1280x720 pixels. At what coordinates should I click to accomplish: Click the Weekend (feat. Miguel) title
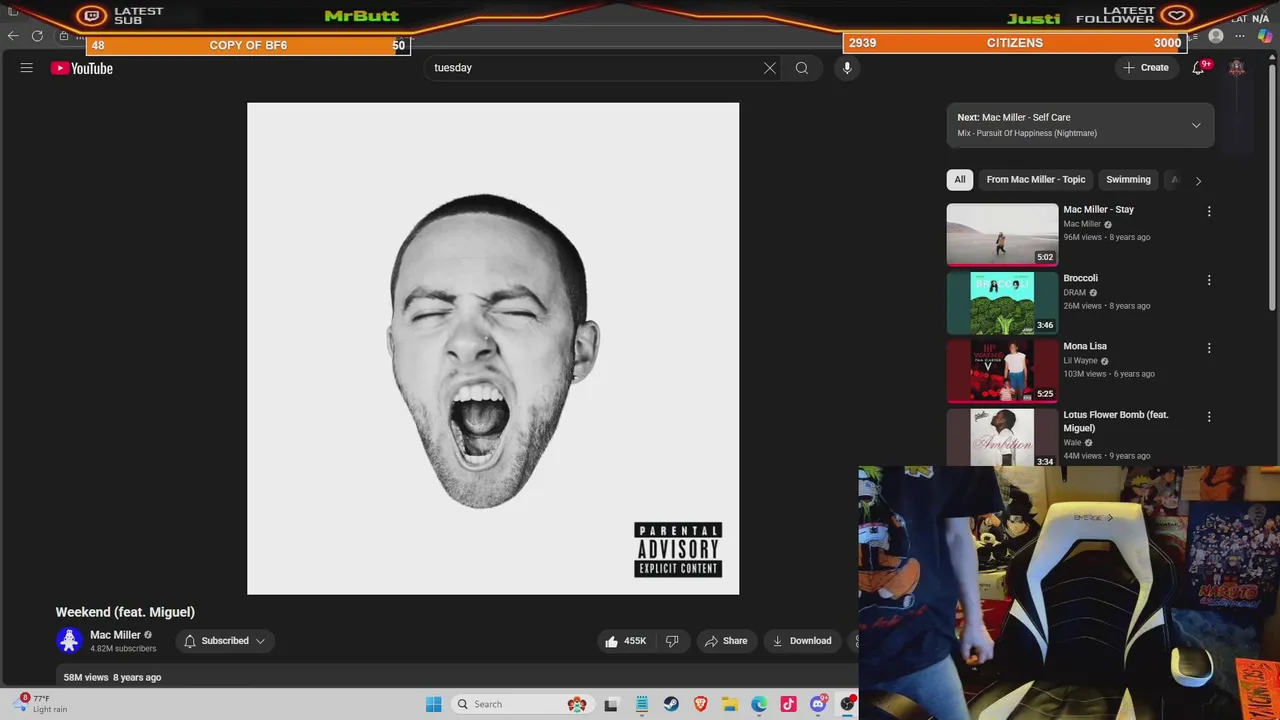(x=125, y=612)
